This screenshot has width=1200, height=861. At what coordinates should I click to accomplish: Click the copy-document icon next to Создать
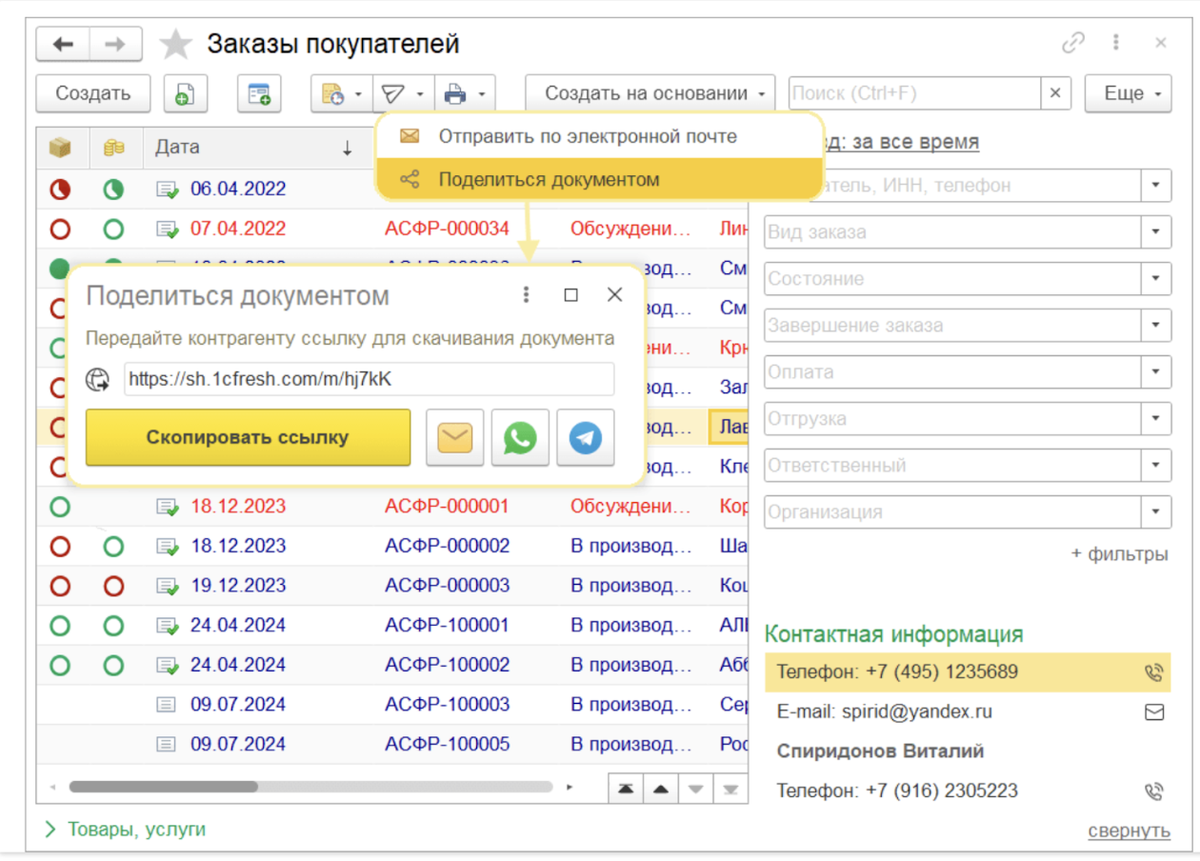pos(185,94)
